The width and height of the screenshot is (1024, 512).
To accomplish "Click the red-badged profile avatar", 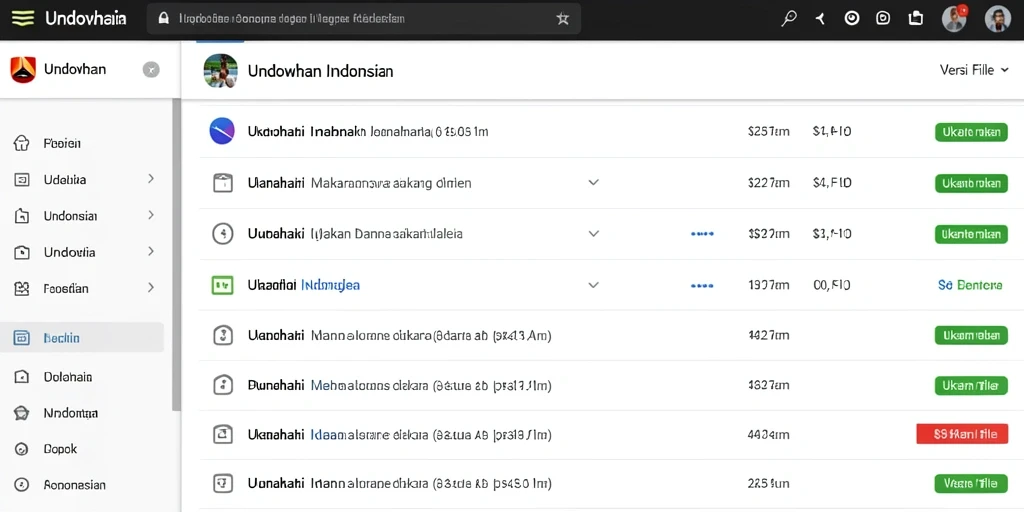I will 954,19.
